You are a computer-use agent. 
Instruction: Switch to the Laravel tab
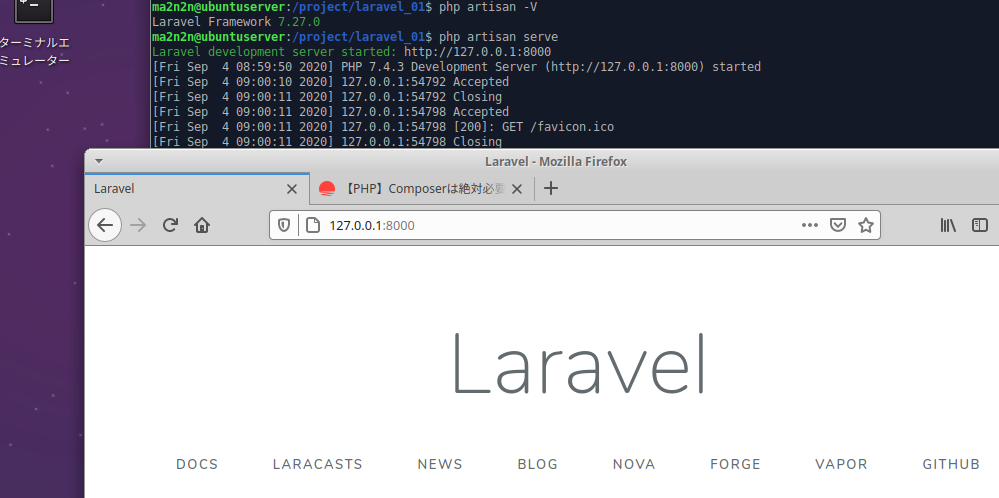(x=197, y=189)
